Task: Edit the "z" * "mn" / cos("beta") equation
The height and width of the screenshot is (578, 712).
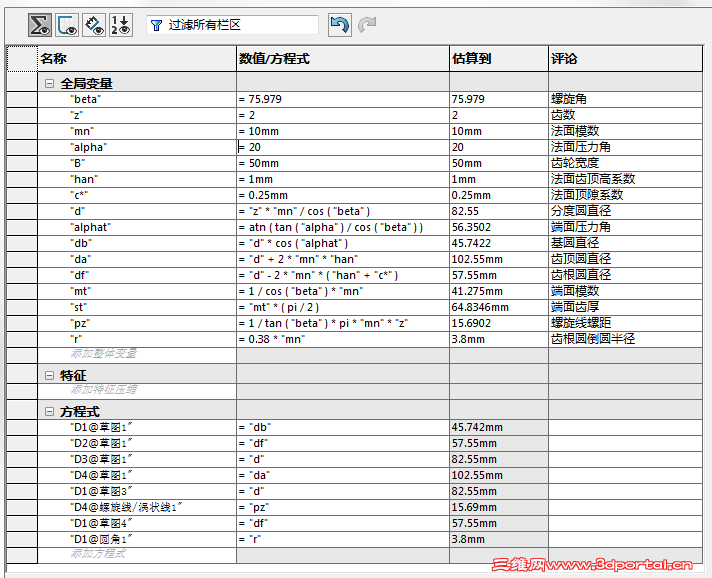Action: click(343, 212)
